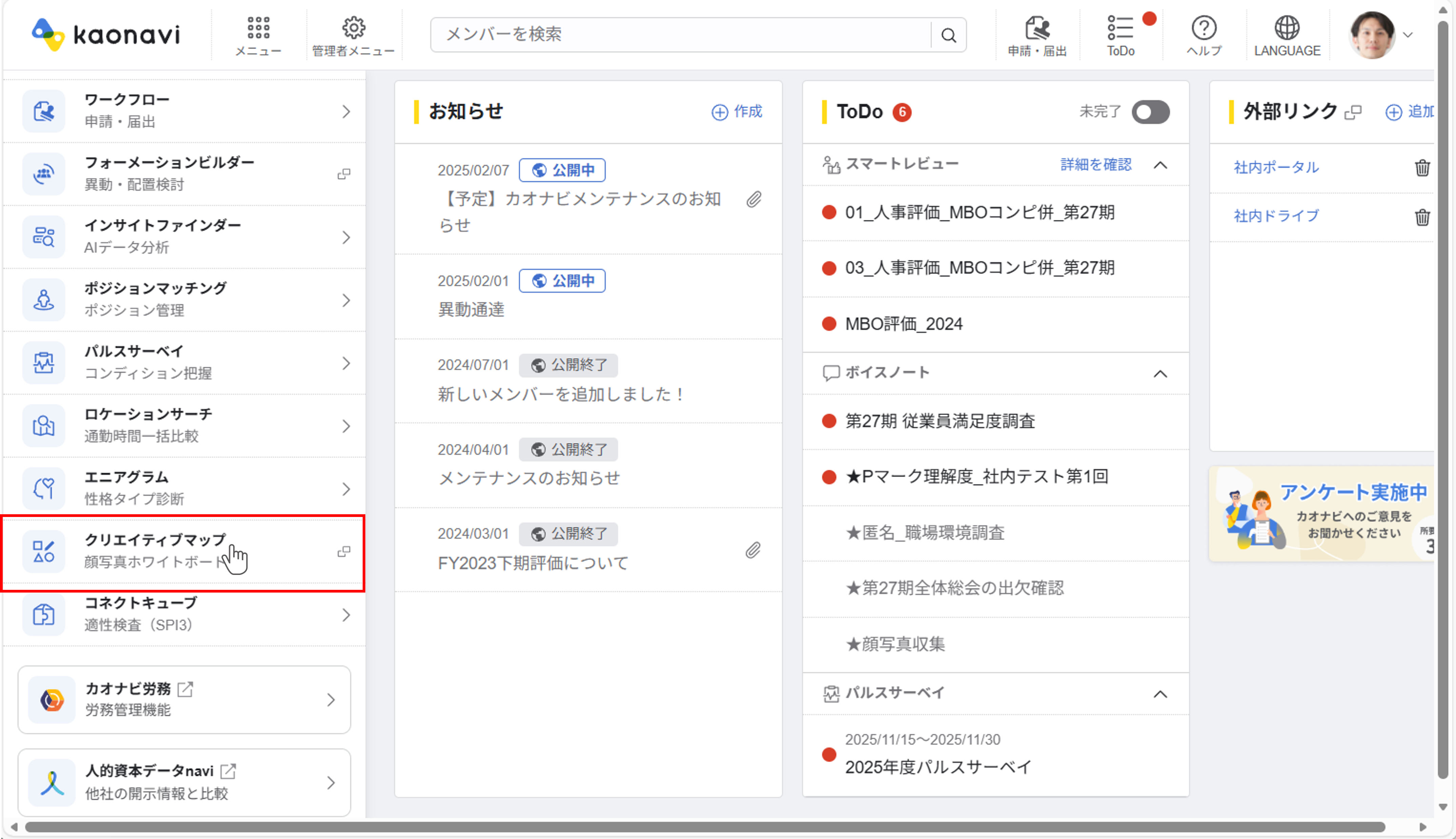
Task: Toggle the 未完了 switch
Action: [1150, 112]
